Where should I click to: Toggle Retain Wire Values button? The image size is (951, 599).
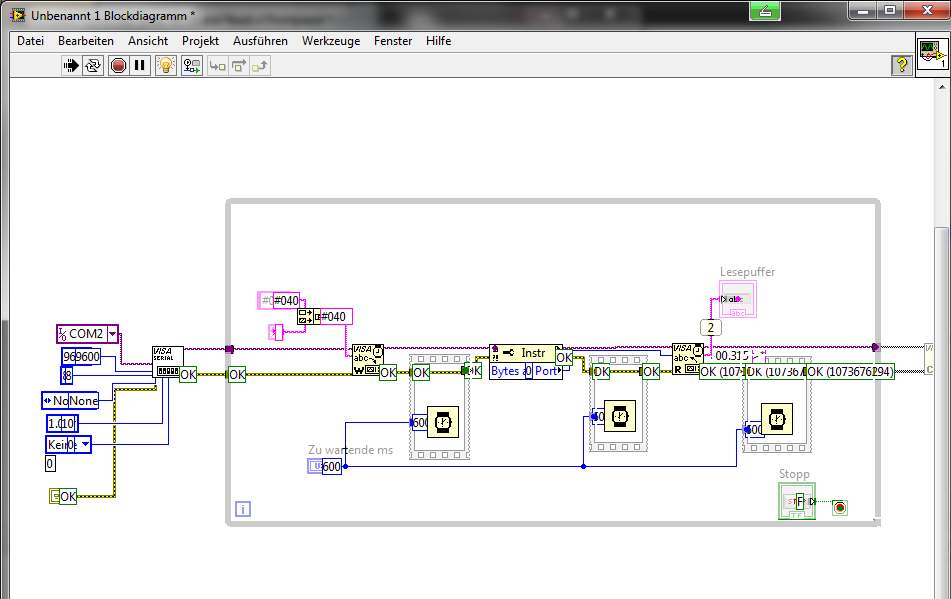click(x=192, y=65)
